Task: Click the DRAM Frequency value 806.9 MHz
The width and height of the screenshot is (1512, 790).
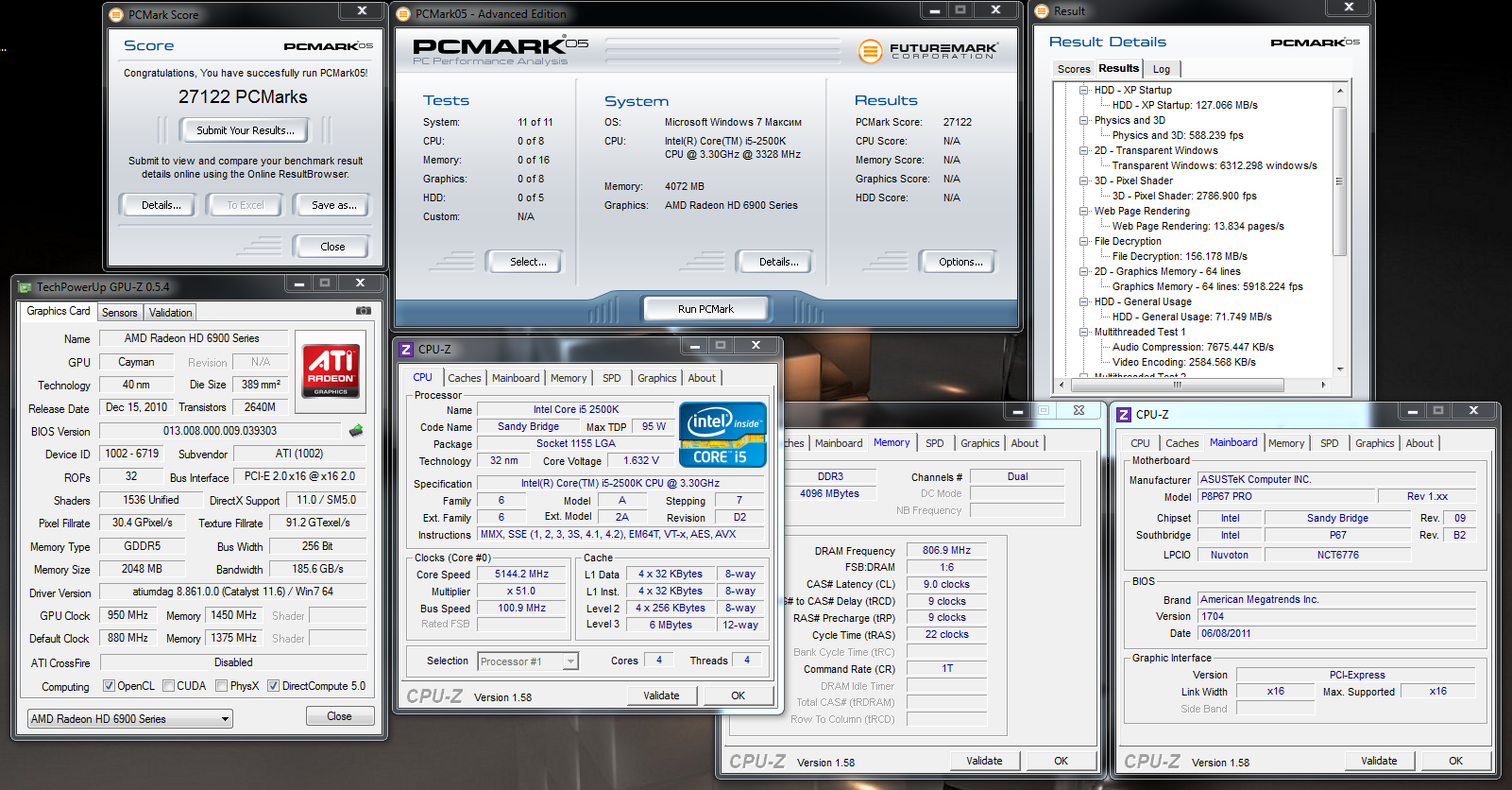Action: (946, 550)
